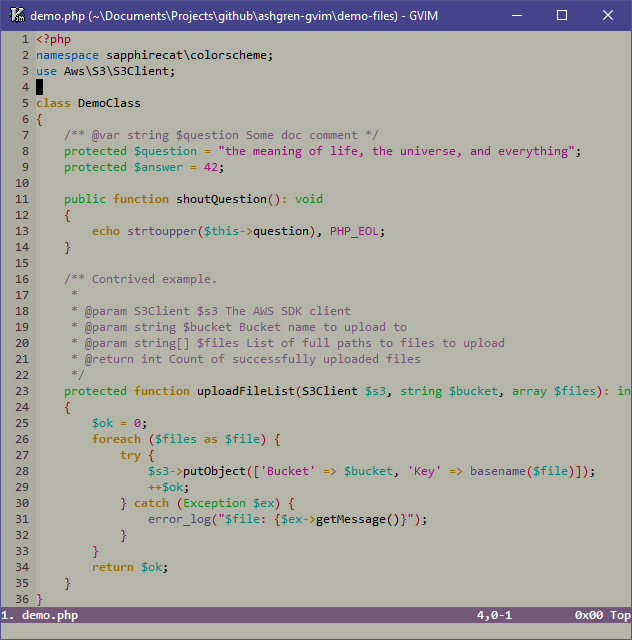Click '$question' variable on line 8

click(165, 151)
